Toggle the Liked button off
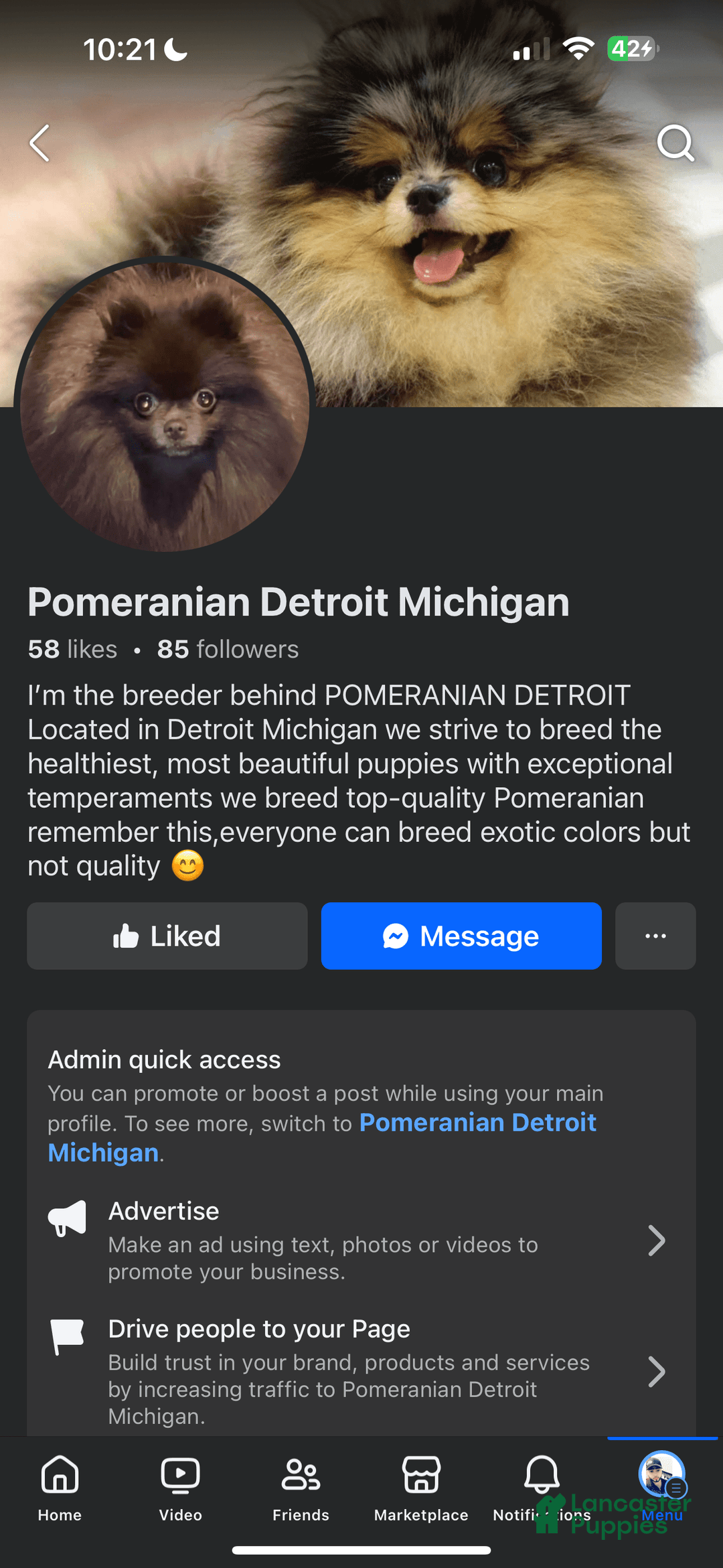This screenshot has height=1568, width=723. pyautogui.click(x=167, y=936)
